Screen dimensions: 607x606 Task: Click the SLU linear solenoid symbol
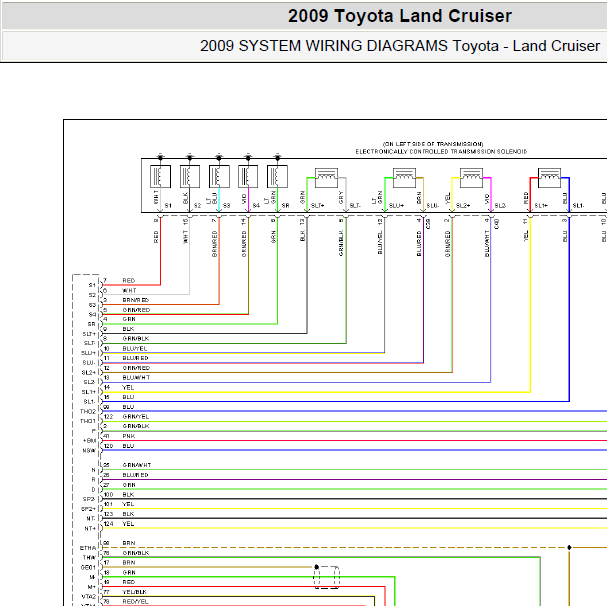pyautogui.click(x=404, y=178)
